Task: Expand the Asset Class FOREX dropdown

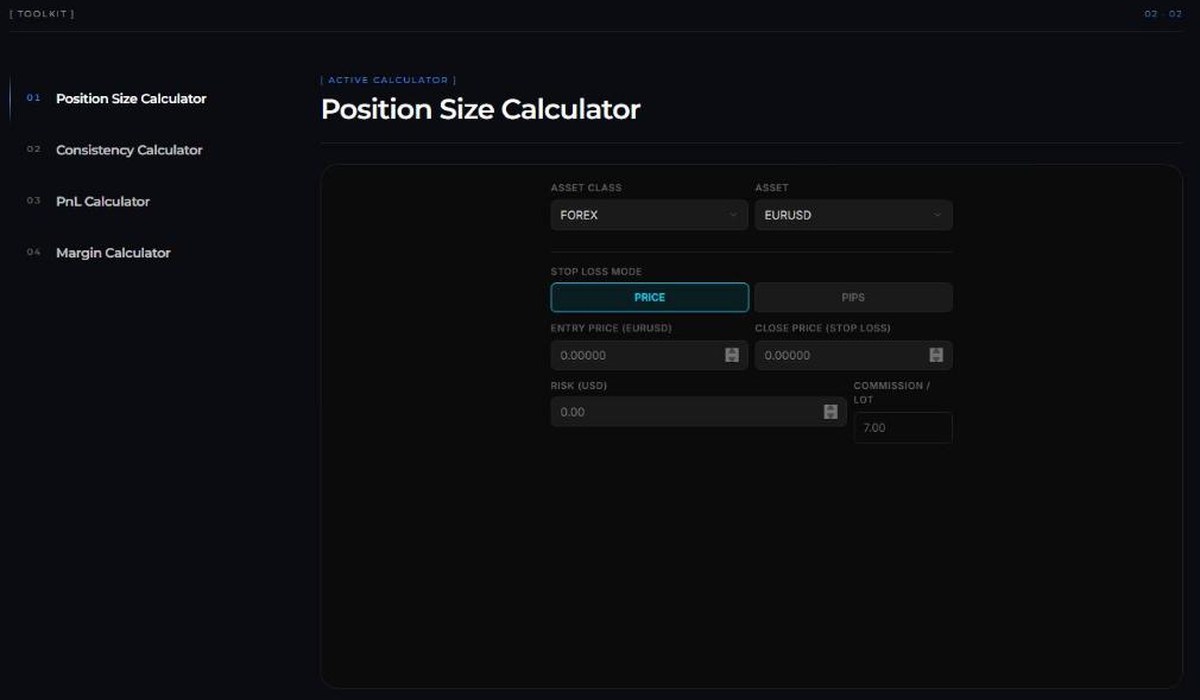Action: coord(649,215)
